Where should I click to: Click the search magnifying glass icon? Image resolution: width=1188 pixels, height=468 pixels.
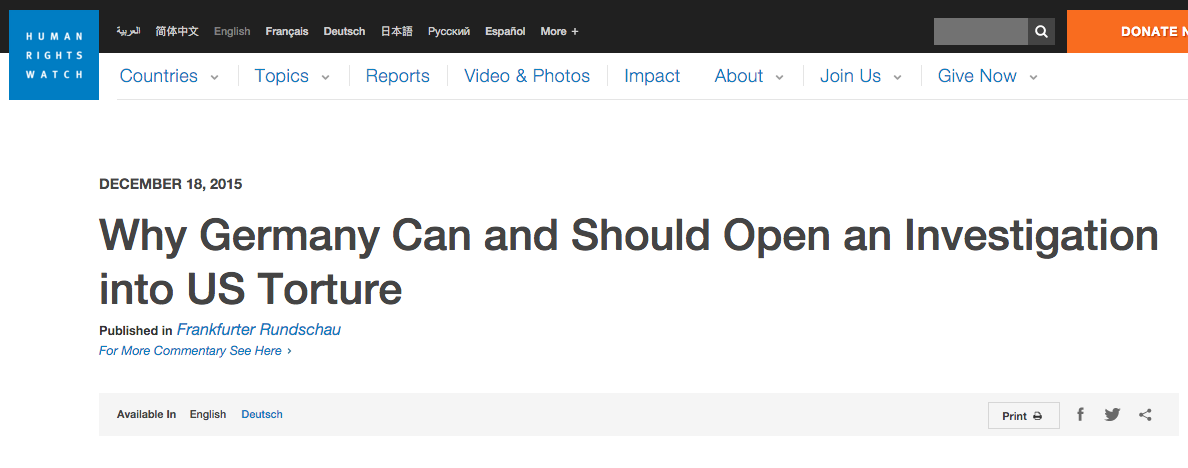click(x=1041, y=32)
